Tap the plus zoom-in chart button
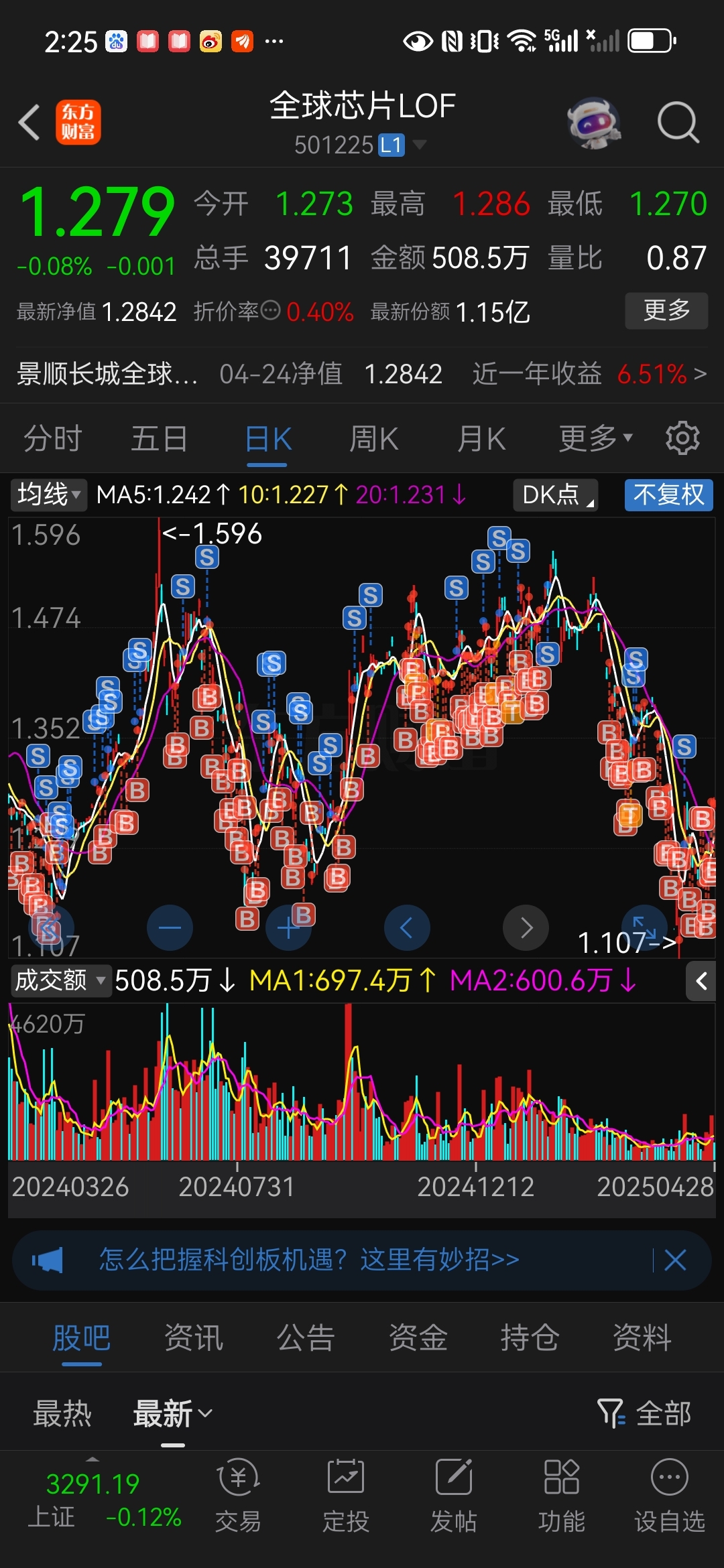724x1568 pixels. click(288, 927)
